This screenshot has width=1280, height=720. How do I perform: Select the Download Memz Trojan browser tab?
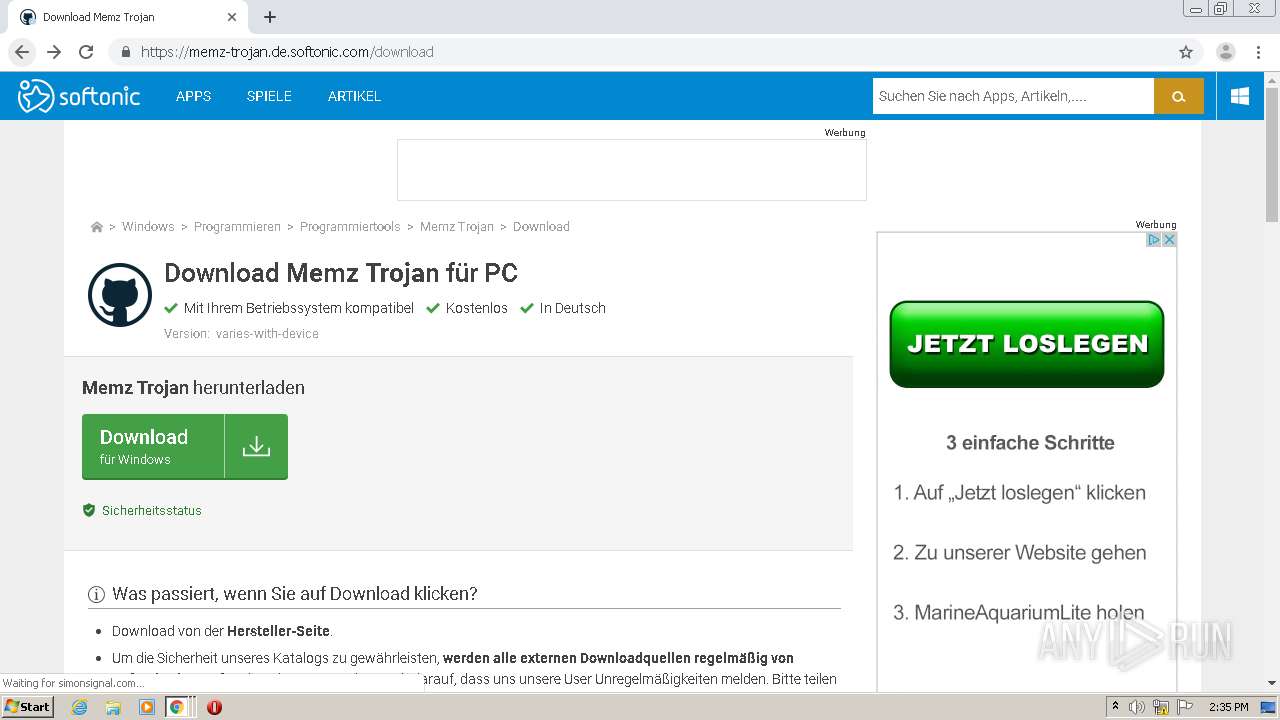[128, 17]
